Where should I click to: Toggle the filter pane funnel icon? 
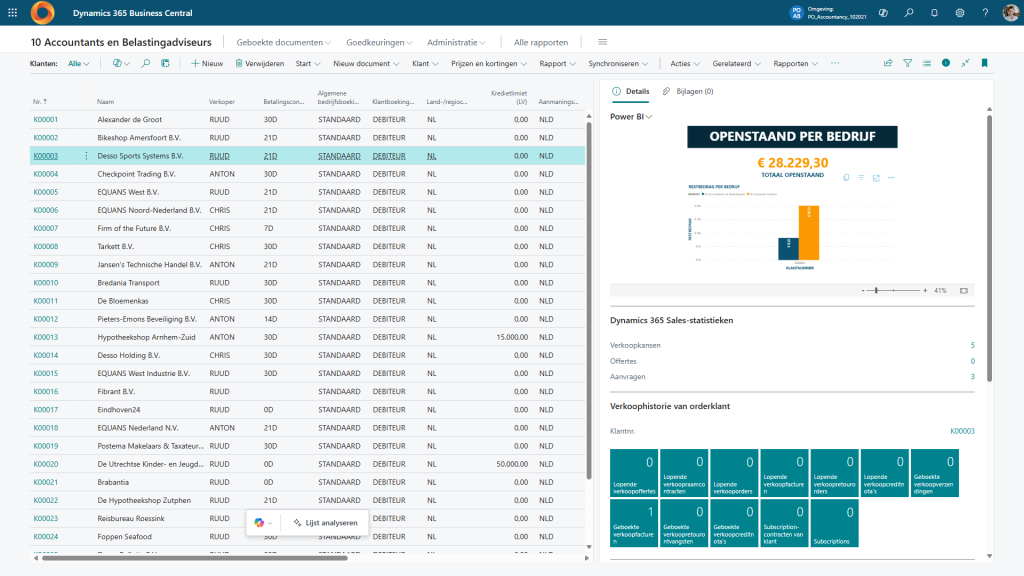[x=907, y=63]
